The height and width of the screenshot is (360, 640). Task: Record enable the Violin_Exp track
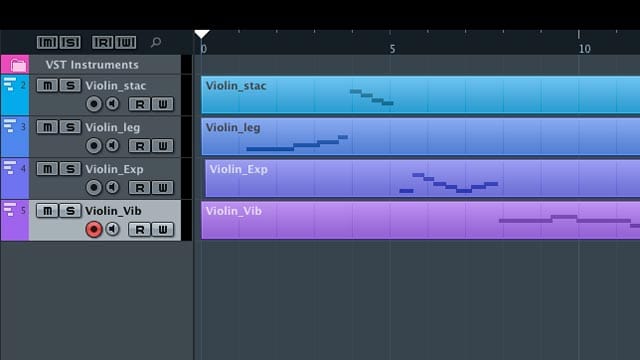(93, 187)
